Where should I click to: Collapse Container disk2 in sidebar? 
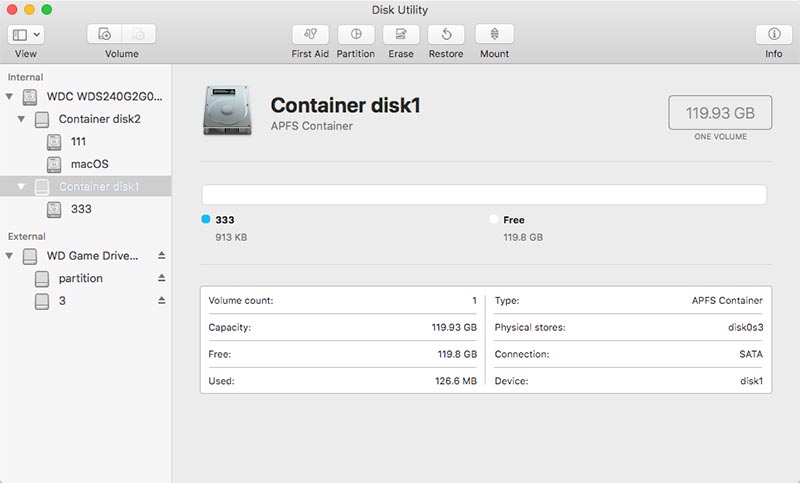(22, 119)
